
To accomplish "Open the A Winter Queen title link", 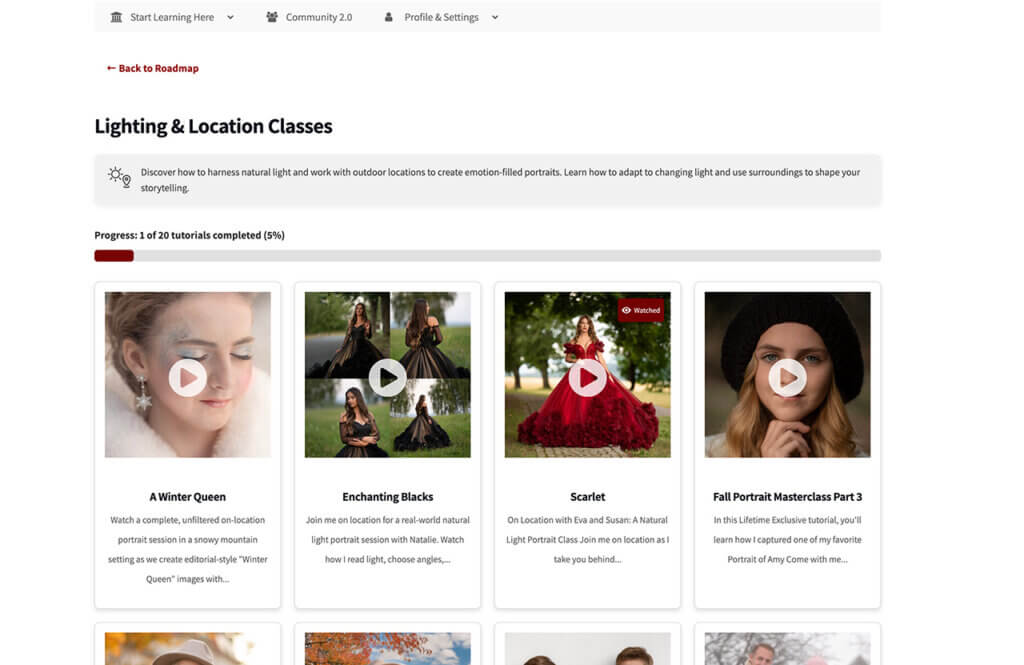I will (x=187, y=497).
